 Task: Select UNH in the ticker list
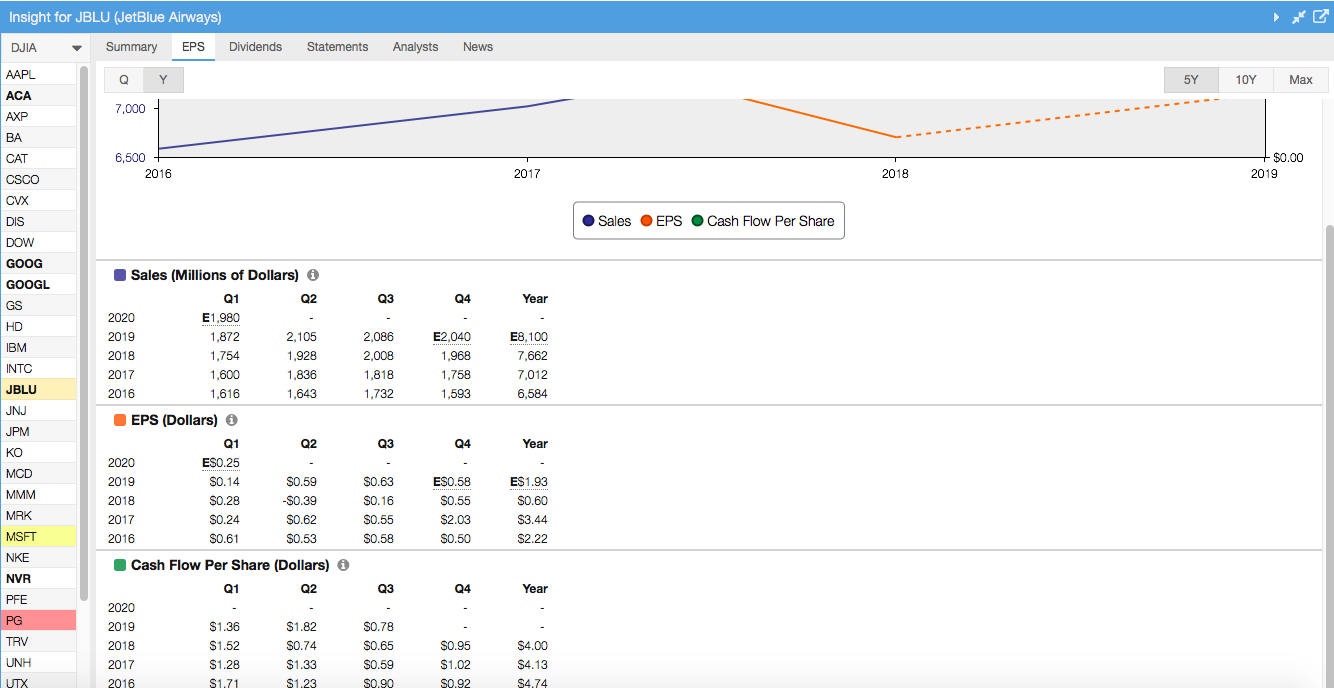[38, 663]
